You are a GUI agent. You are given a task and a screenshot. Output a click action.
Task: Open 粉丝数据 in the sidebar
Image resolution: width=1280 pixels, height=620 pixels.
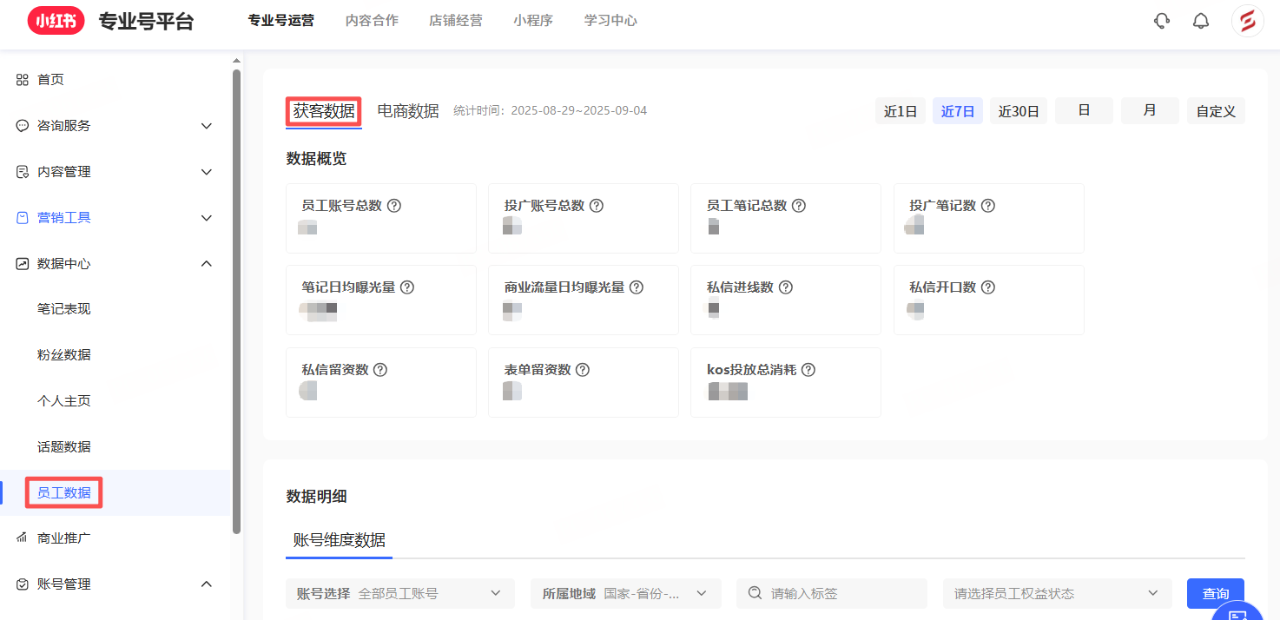[64, 355]
